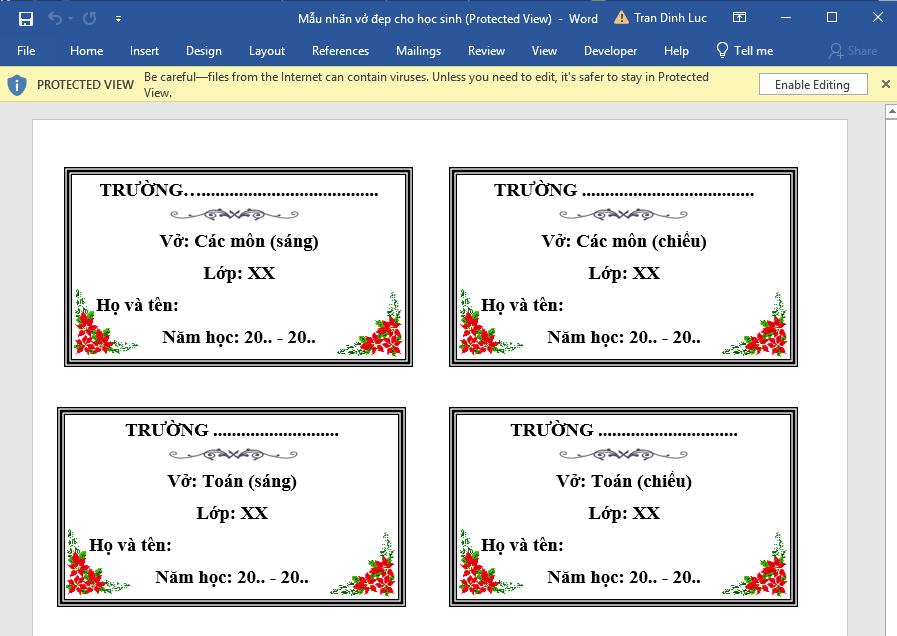Screen dimensions: 897x636
Task: Dismiss the Protected View message bar
Action: (x=885, y=84)
